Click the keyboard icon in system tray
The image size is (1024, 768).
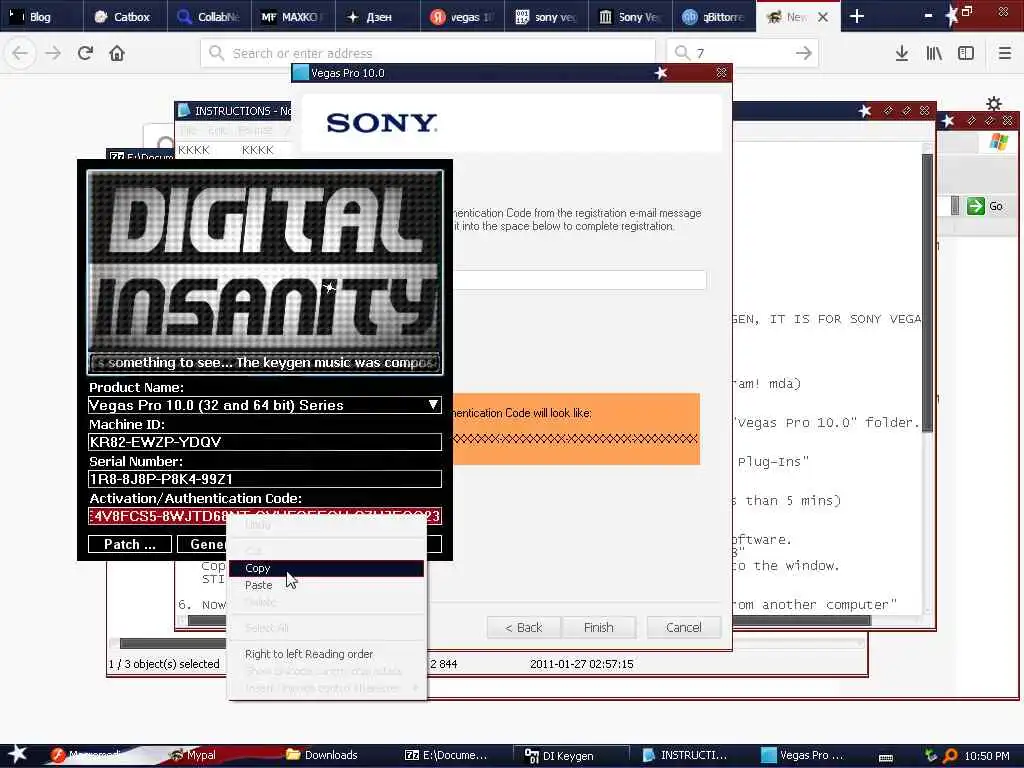click(886, 757)
